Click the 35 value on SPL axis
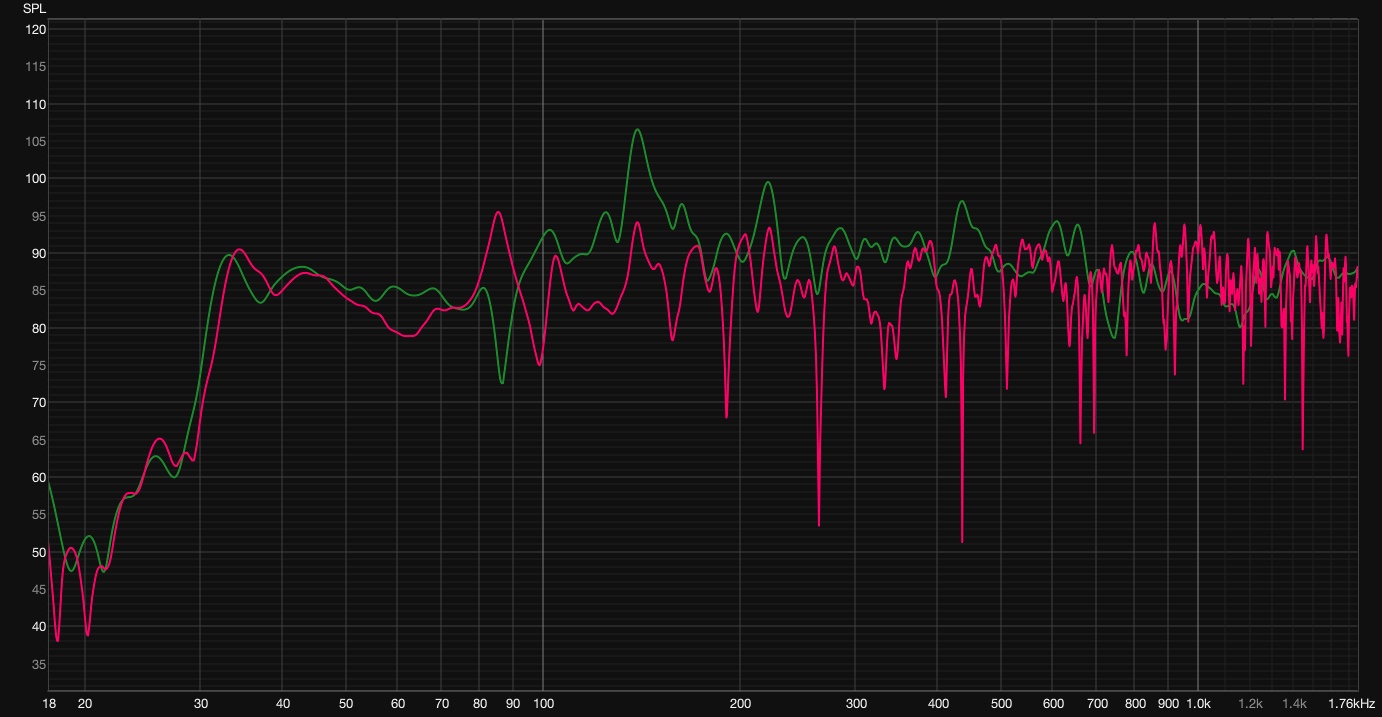Screen dimensions: 1382x717 36,665
